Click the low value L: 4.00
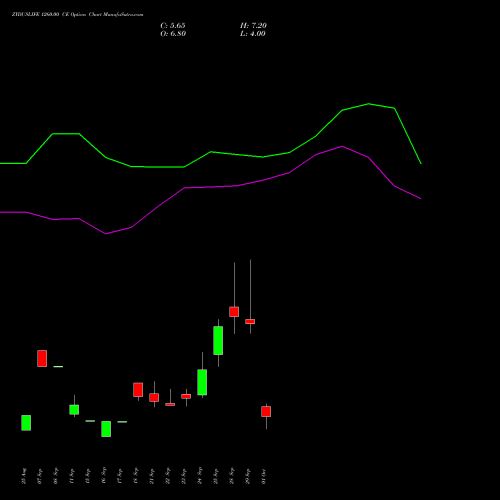Screen dimensions: 500x500 253,34
